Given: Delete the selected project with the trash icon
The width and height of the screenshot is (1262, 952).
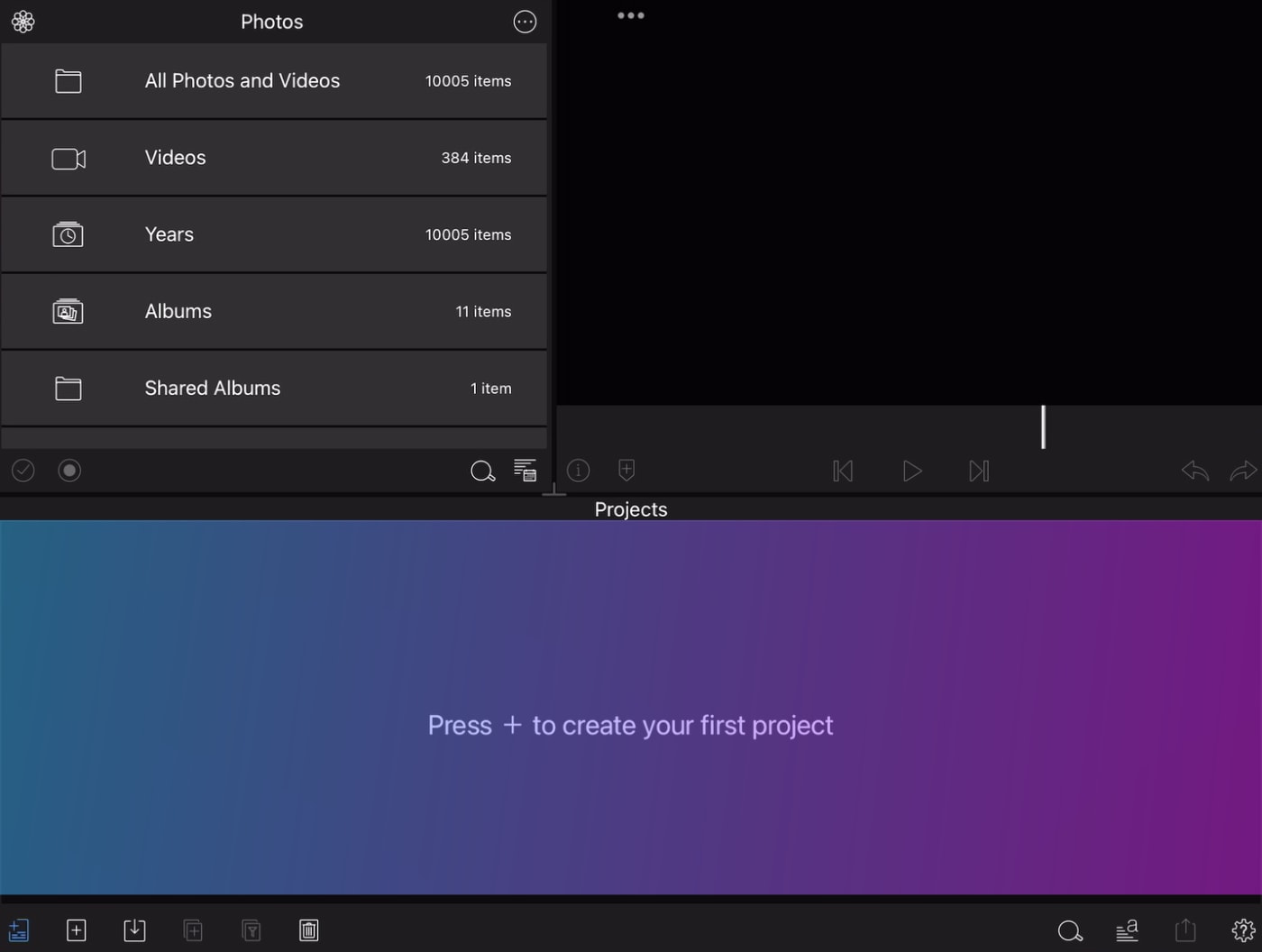Looking at the screenshot, I should pos(308,930).
